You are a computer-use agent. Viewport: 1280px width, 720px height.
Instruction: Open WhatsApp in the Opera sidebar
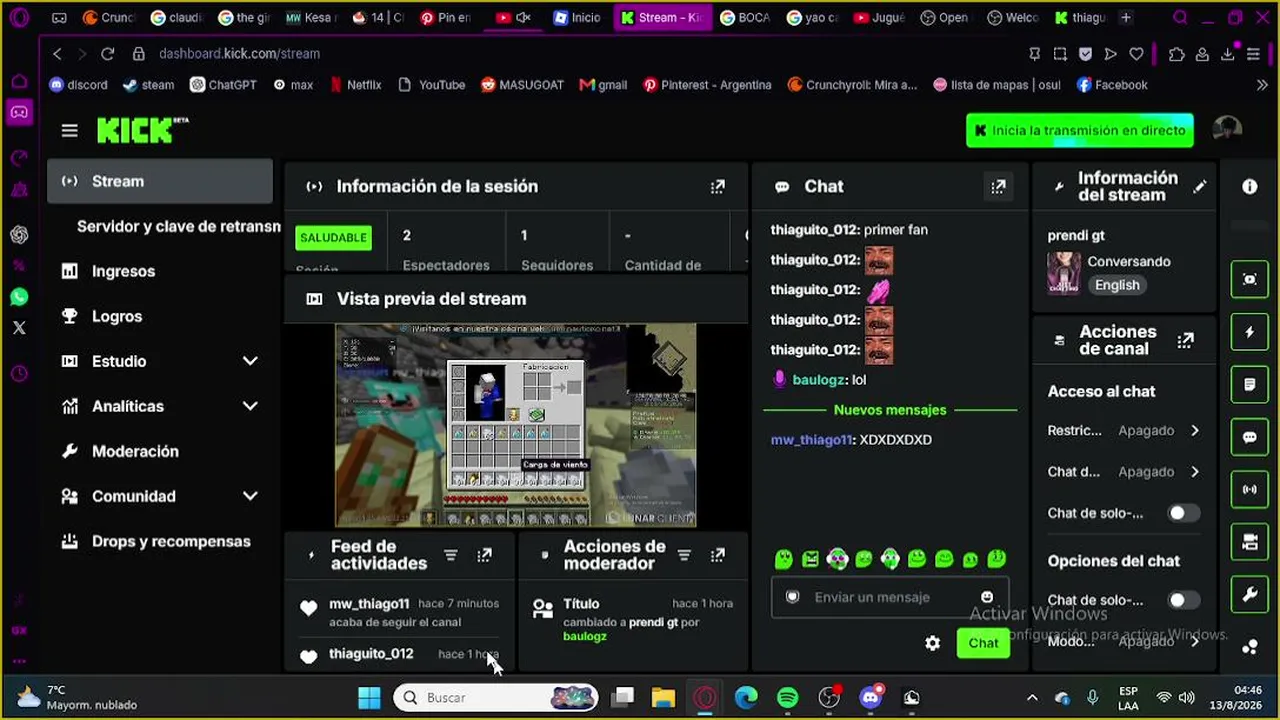tap(19, 297)
